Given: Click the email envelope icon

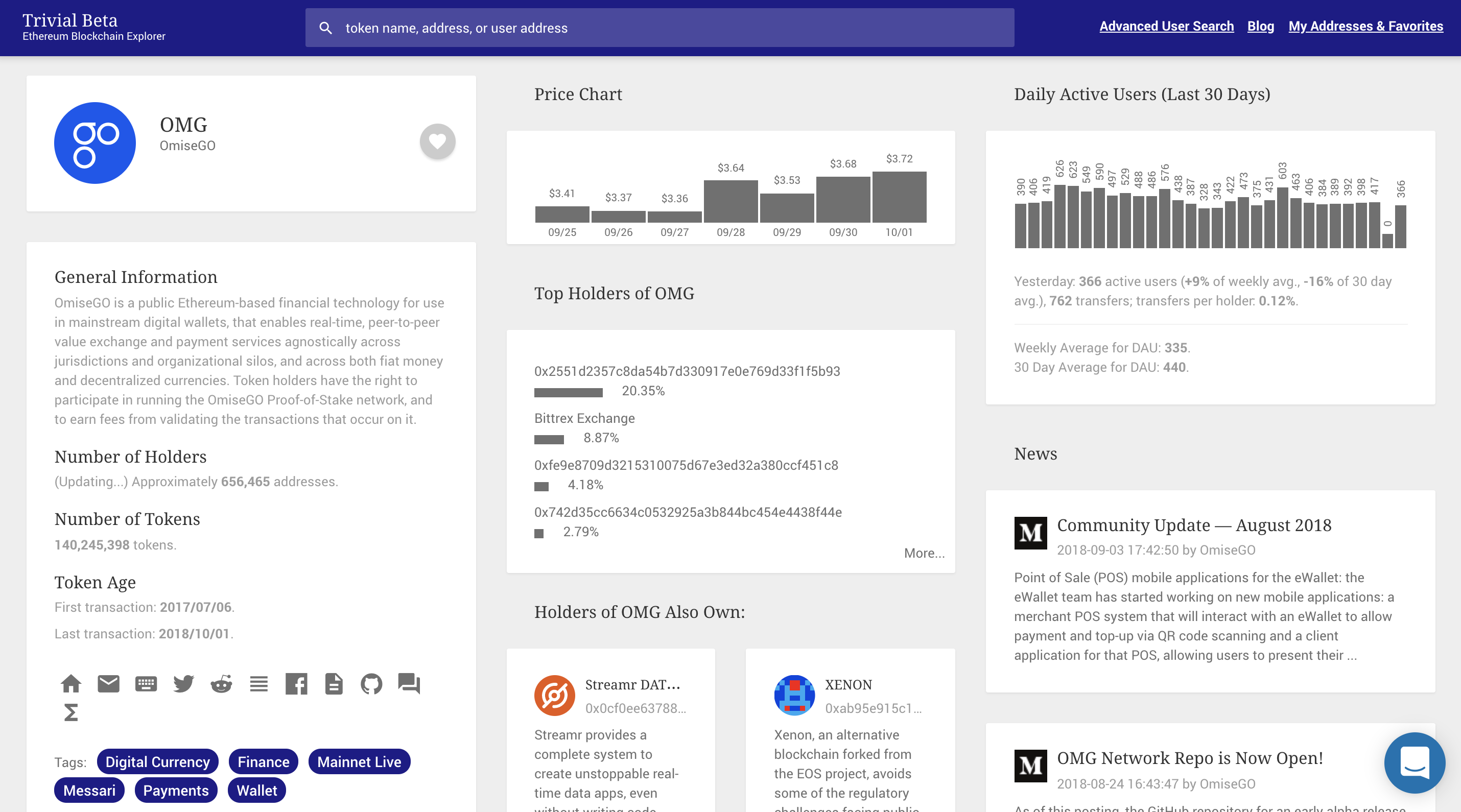Looking at the screenshot, I should click(108, 684).
